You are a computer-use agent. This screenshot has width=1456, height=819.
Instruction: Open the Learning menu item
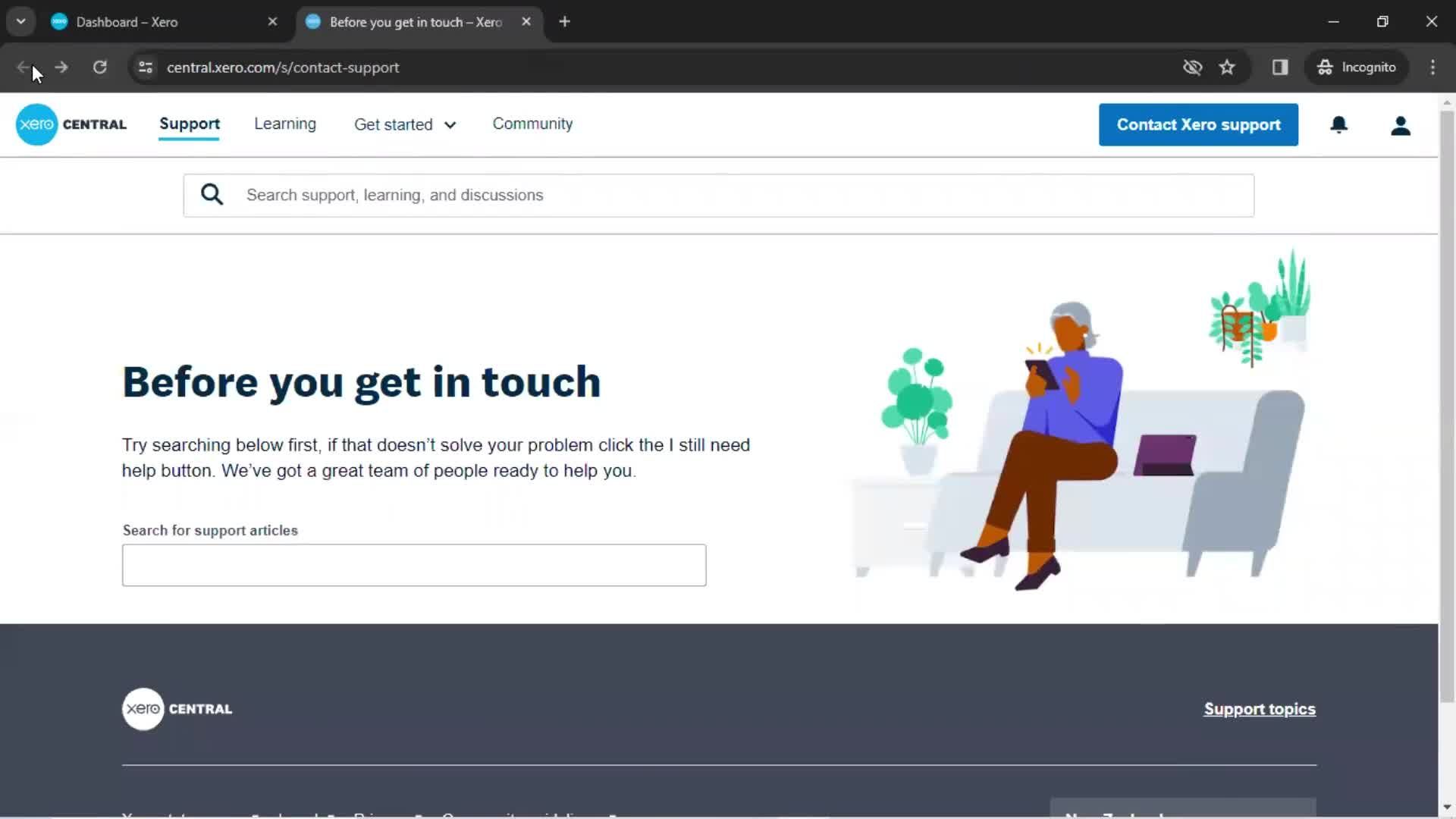click(285, 124)
